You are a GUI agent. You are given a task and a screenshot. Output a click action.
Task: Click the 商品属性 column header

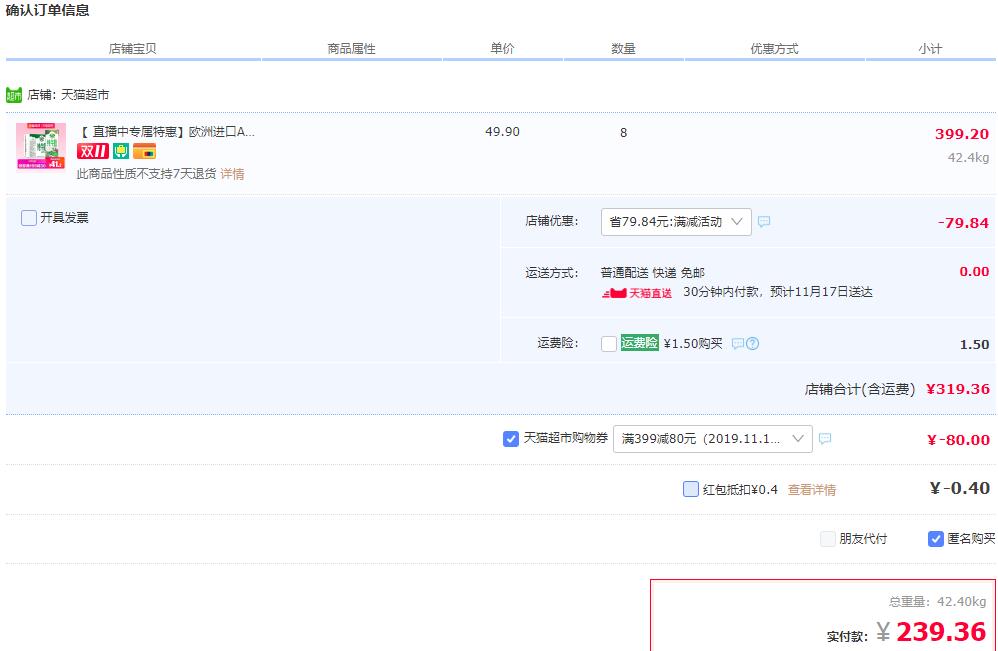coord(351,48)
